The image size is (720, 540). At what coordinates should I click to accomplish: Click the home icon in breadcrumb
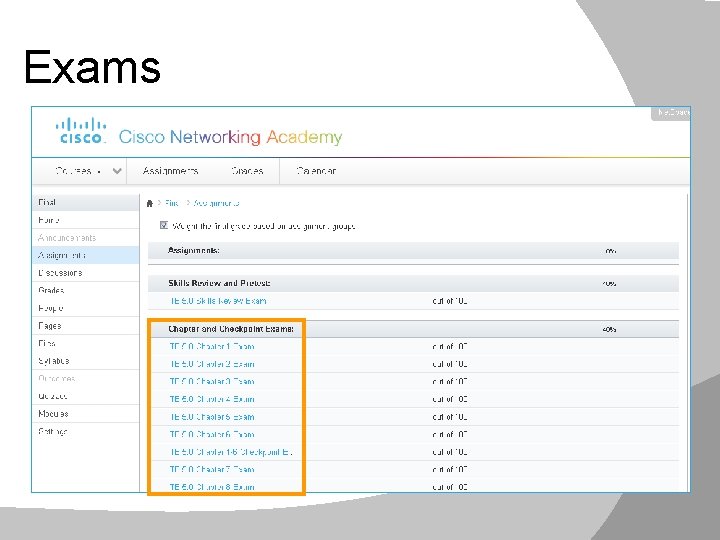pos(150,203)
